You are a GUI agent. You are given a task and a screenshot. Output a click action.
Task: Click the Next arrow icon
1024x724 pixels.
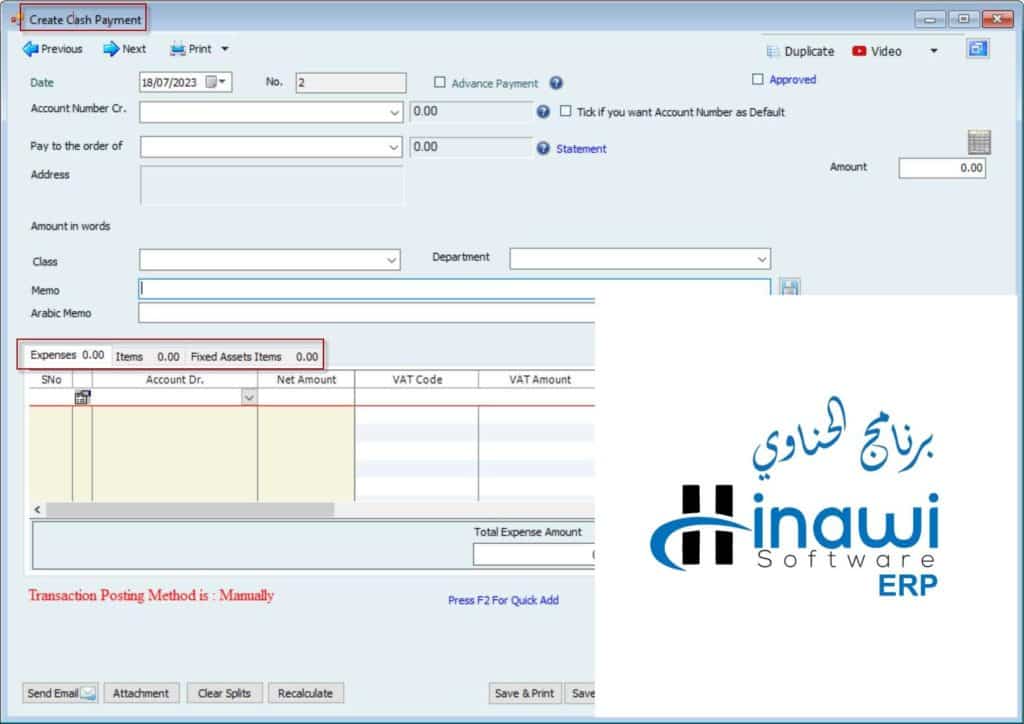pos(111,49)
